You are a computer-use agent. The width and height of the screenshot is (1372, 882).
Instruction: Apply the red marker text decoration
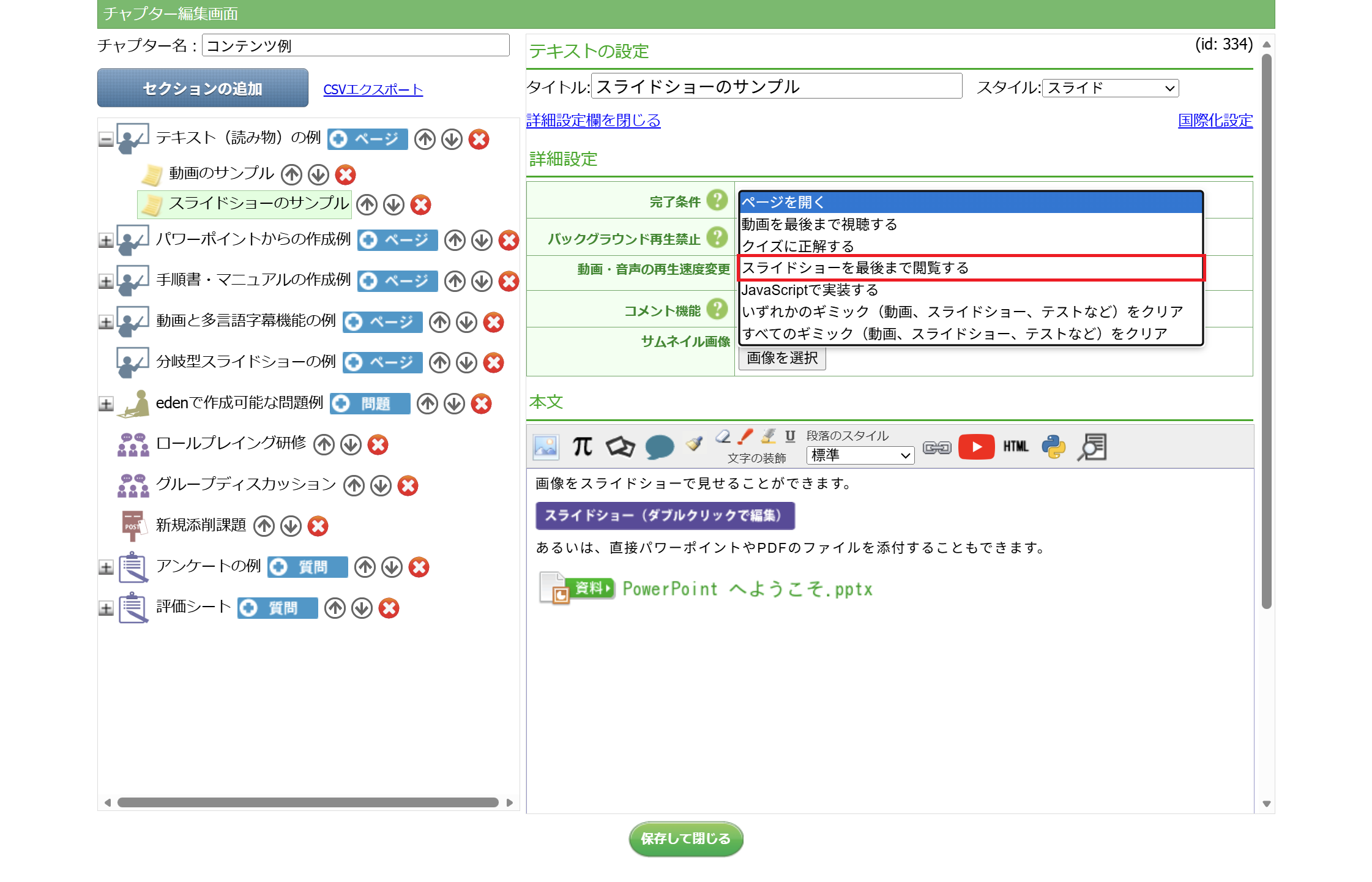coord(745,436)
